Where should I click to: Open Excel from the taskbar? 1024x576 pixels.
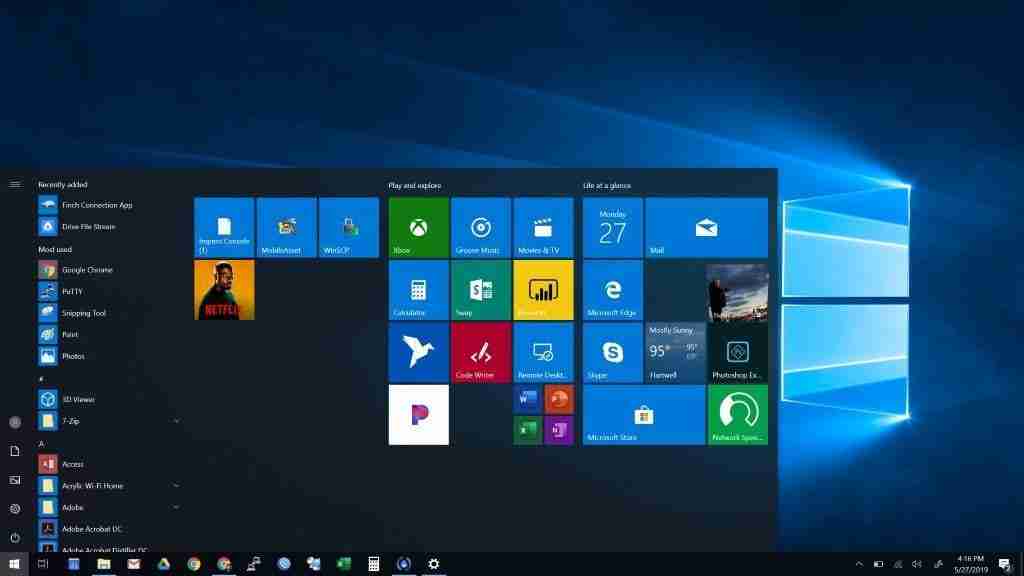pos(344,564)
